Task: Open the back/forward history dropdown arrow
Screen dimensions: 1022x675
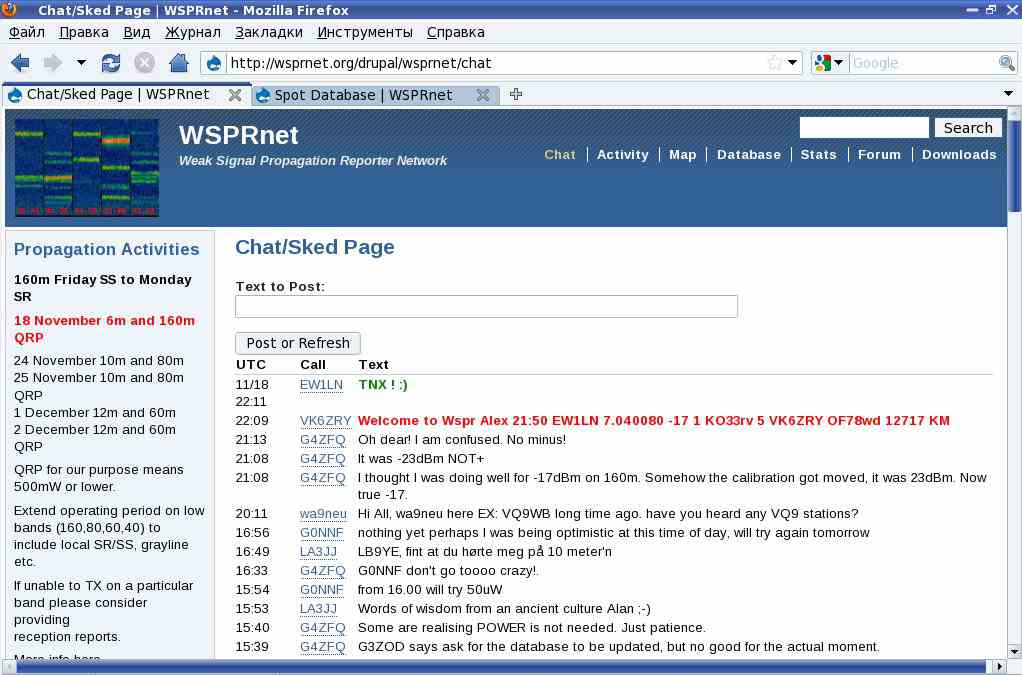Action: click(x=81, y=63)
